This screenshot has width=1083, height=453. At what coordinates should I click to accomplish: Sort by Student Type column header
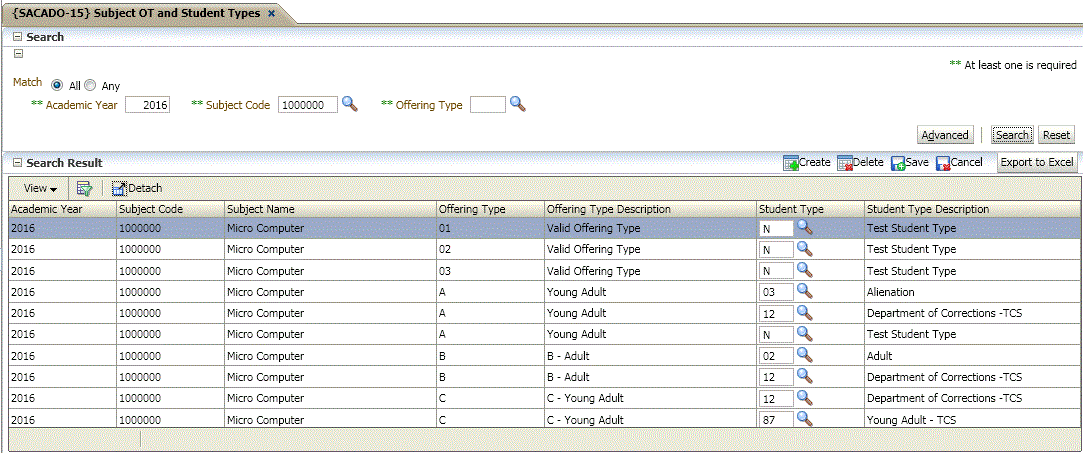(x=809, y=209)
